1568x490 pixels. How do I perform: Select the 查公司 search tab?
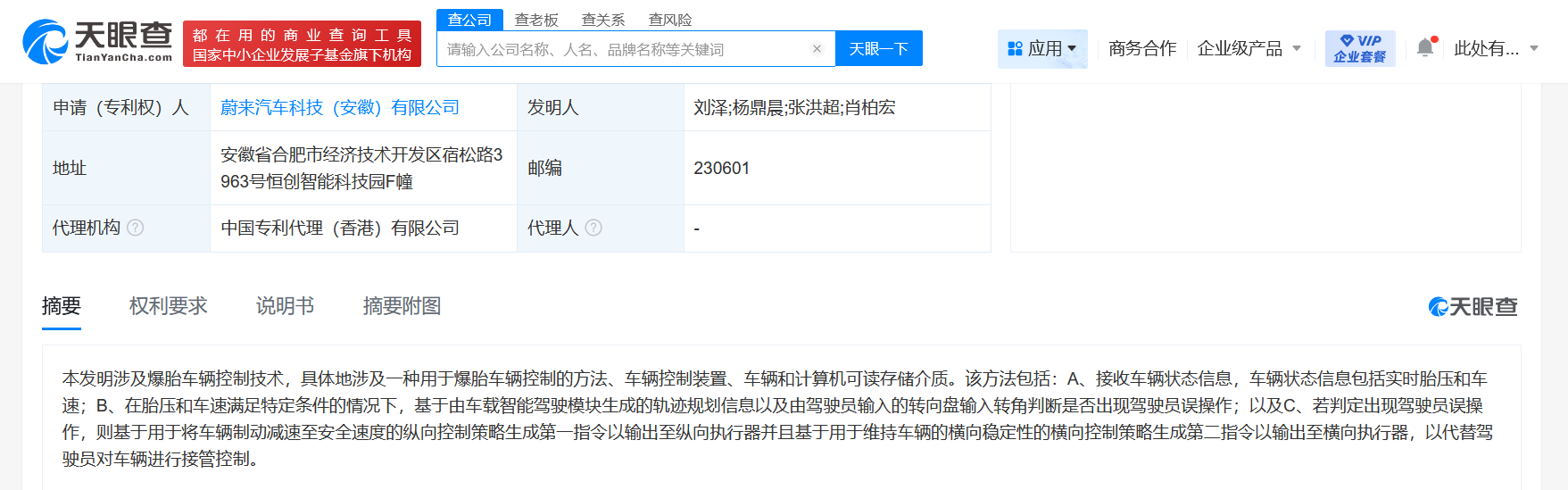click(x=469, y=20)
